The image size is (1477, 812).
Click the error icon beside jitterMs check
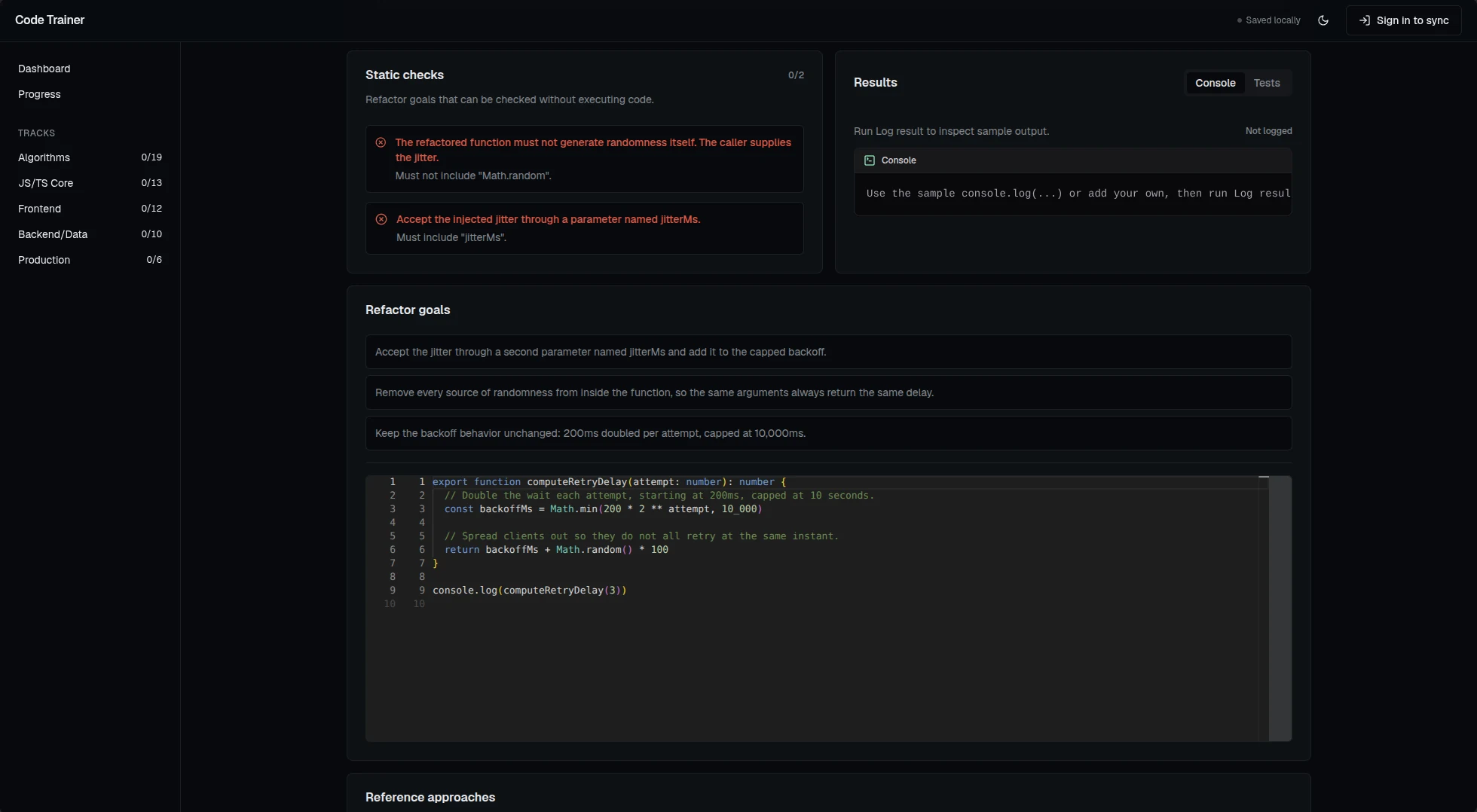381,219
